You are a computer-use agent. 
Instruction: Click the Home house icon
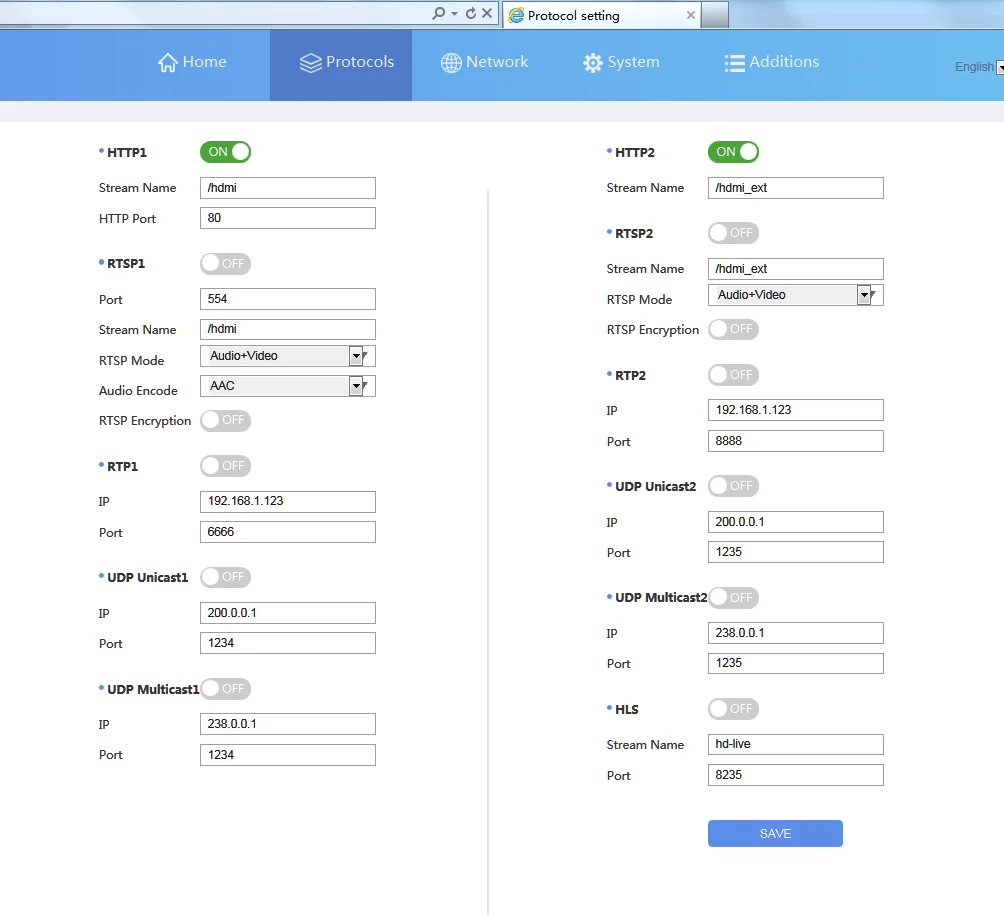pos(168,62)
